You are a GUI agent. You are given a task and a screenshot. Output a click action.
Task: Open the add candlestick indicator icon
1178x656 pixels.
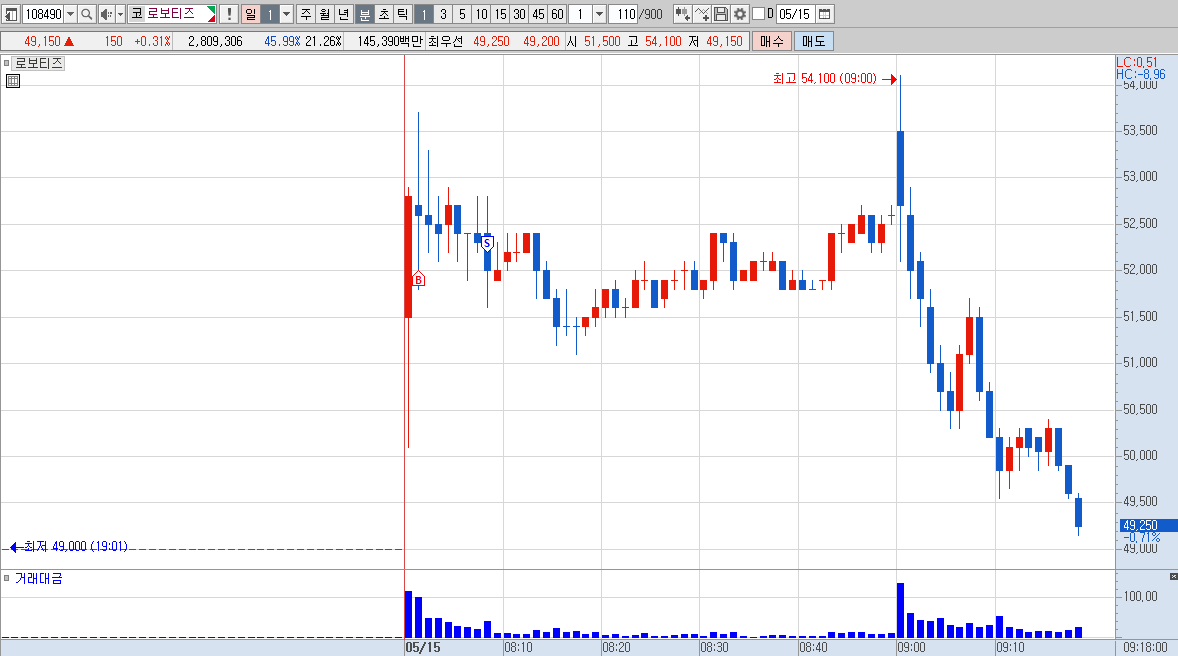click(682, 14)
